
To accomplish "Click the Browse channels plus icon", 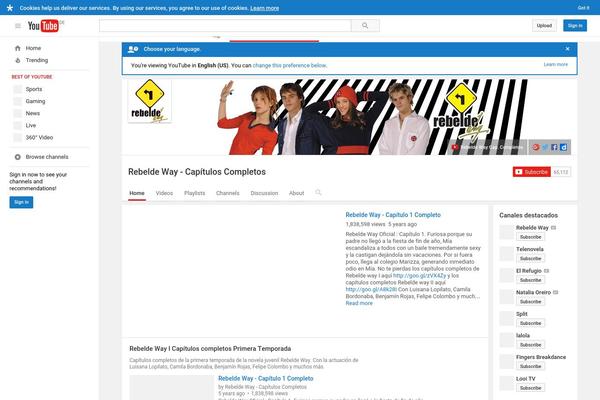I will pyautogui.click(x=18, y=157).
